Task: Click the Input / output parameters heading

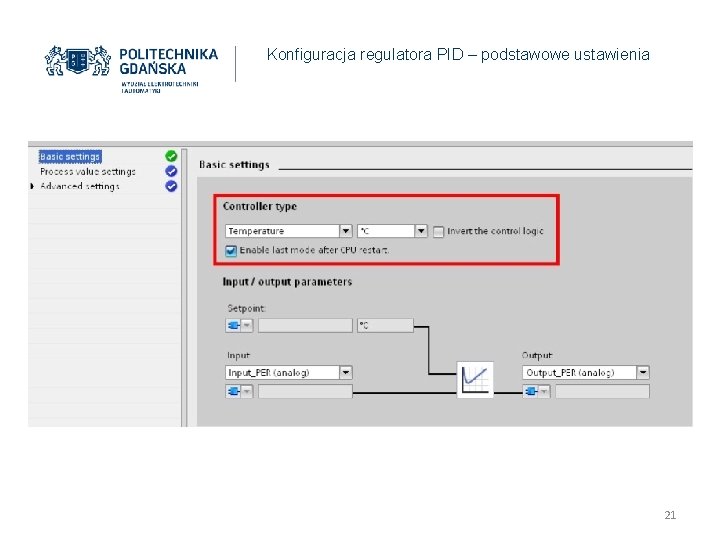Action: 287,282
